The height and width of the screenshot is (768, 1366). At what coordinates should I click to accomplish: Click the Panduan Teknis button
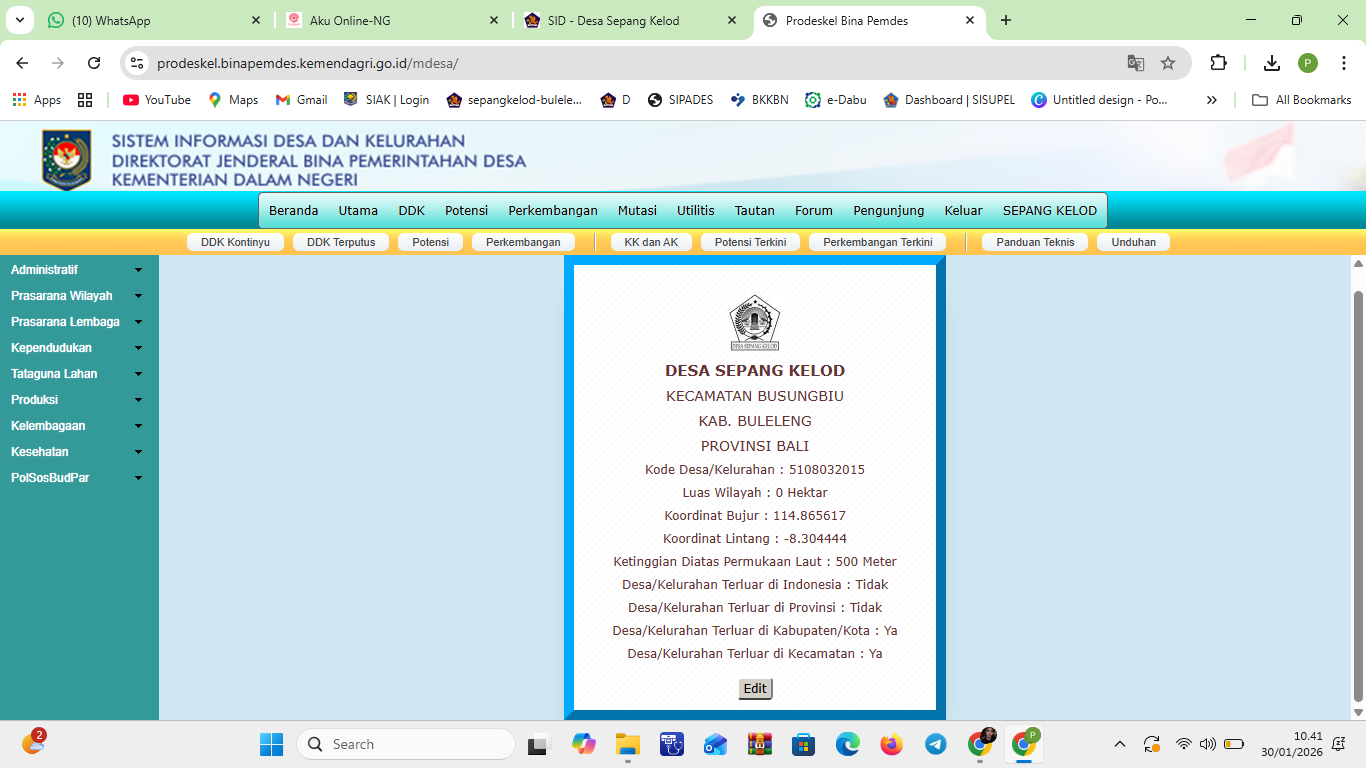[1034, 242]
